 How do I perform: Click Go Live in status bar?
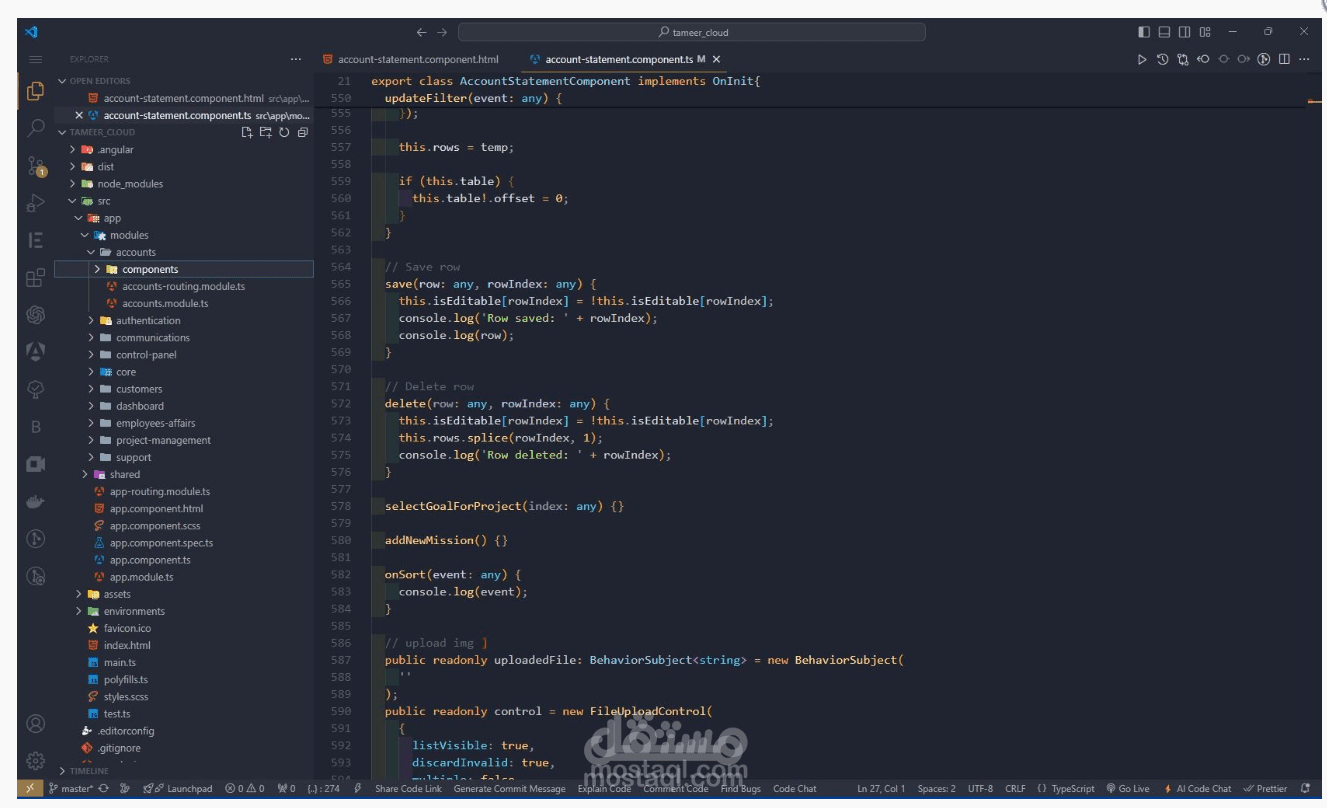(1127, 788)
